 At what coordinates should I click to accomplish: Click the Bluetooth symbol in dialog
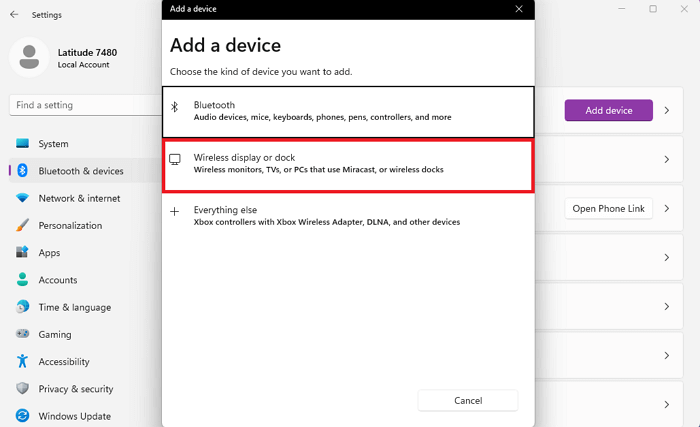click(175, 106)
